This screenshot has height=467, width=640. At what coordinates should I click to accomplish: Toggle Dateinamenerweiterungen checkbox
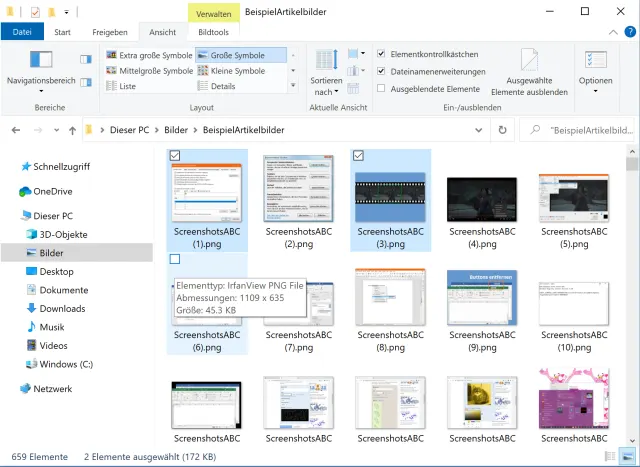[x=381, y=72]
